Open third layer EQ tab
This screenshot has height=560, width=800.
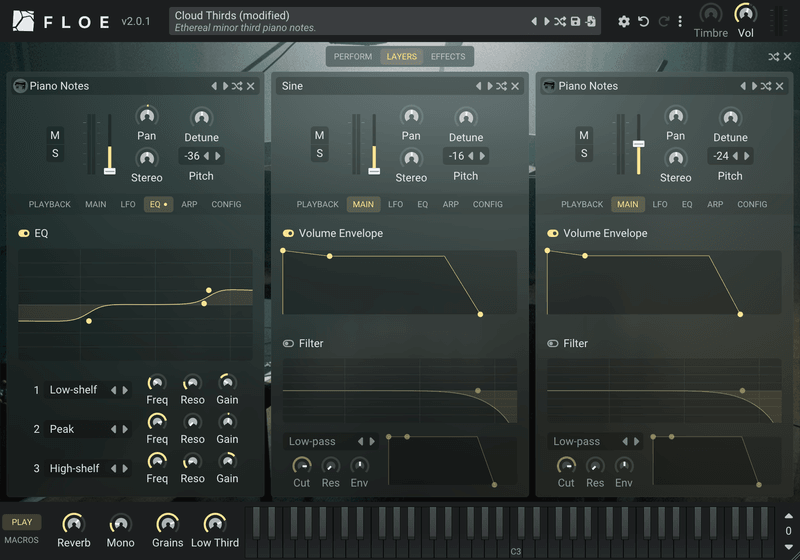point(687,205)
